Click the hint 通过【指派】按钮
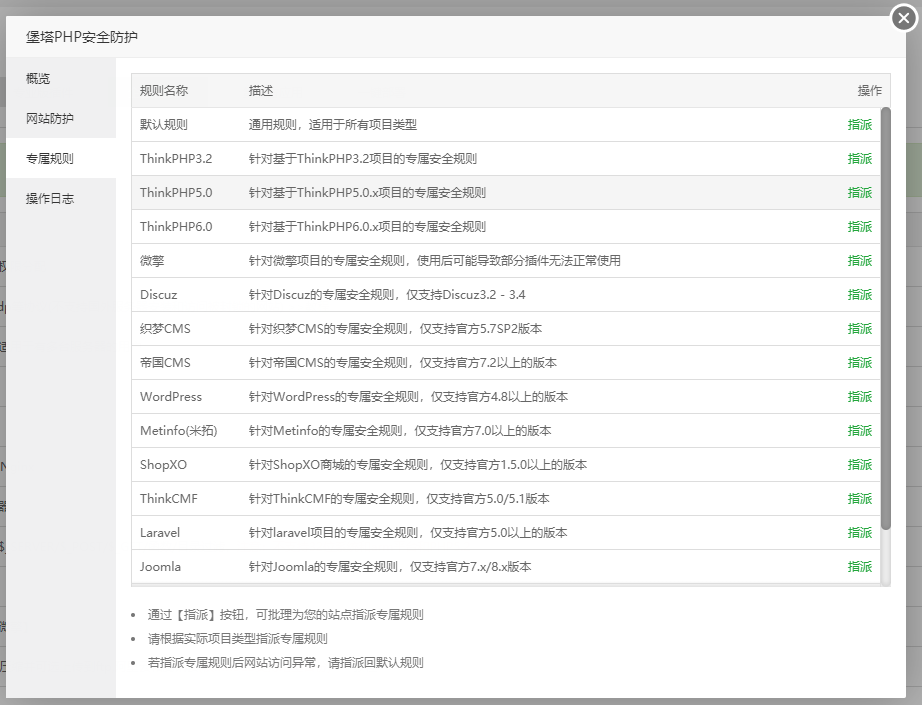 [x=285, y=615]
